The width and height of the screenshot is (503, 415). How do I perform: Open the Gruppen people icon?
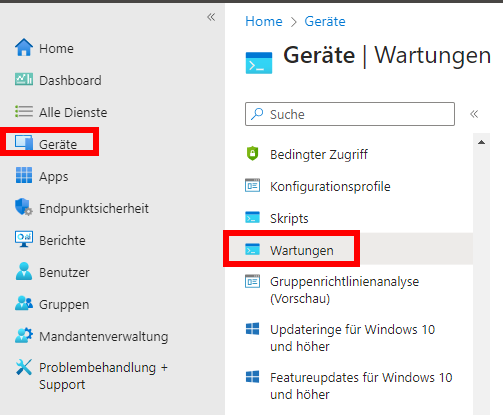point(24,303)
